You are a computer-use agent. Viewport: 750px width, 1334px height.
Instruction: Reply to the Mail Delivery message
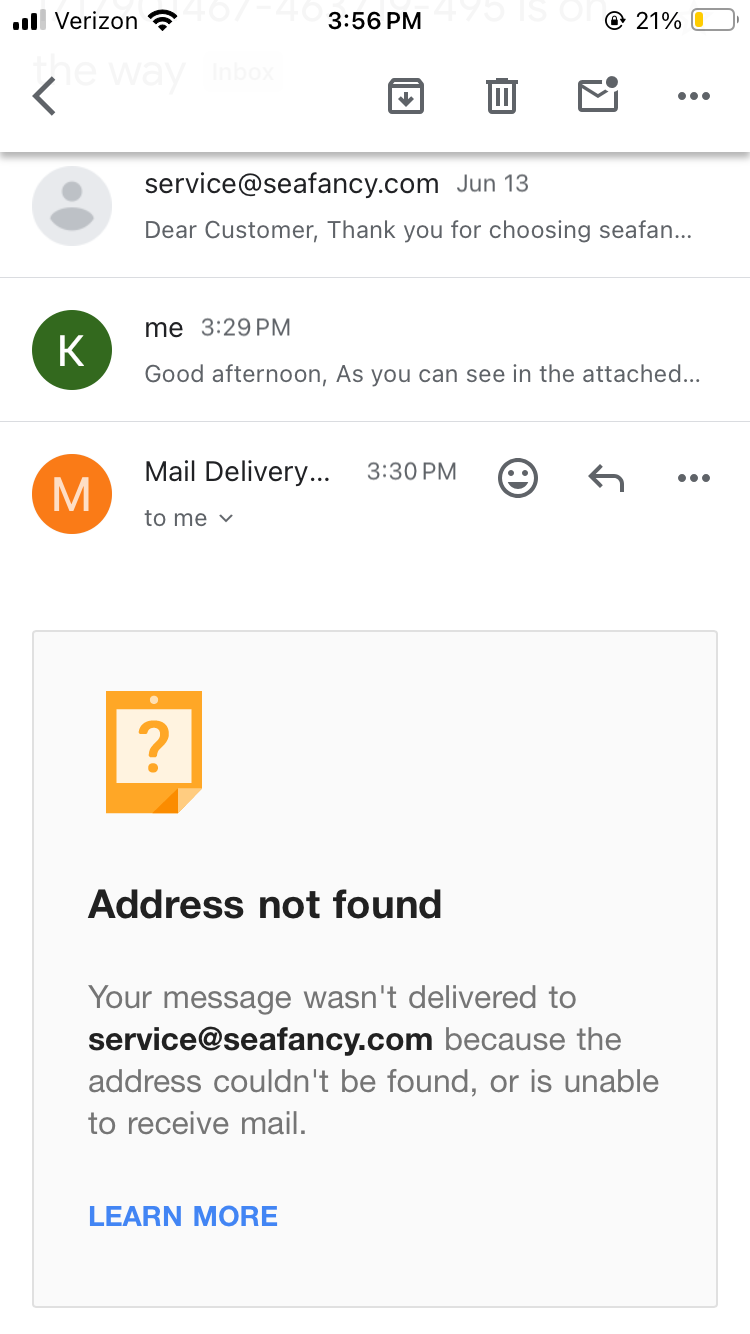click(606, 479)
